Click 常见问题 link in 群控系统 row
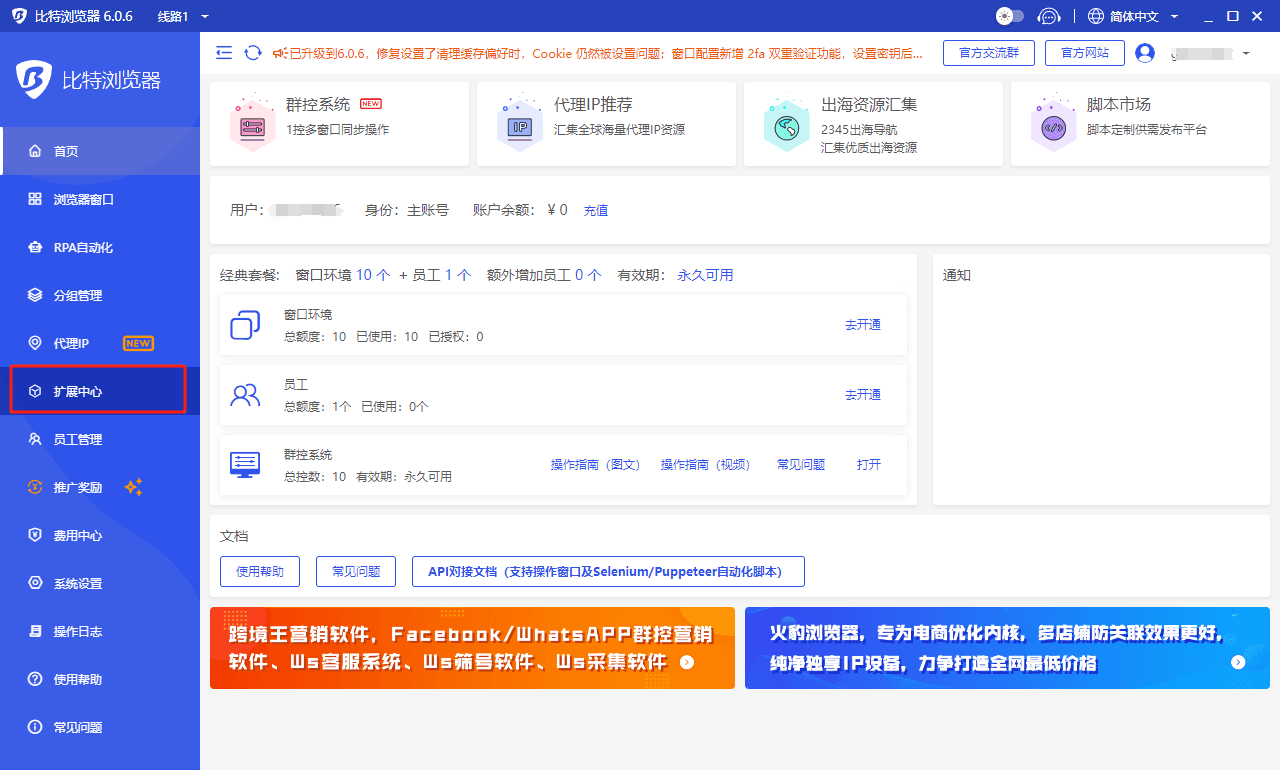 tap(801, 464)
